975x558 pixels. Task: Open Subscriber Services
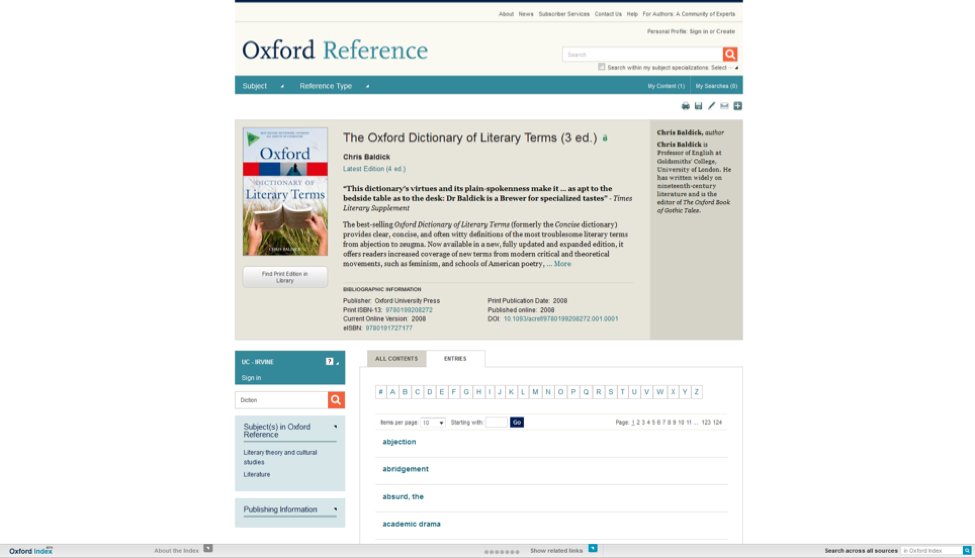coord(564,14)
